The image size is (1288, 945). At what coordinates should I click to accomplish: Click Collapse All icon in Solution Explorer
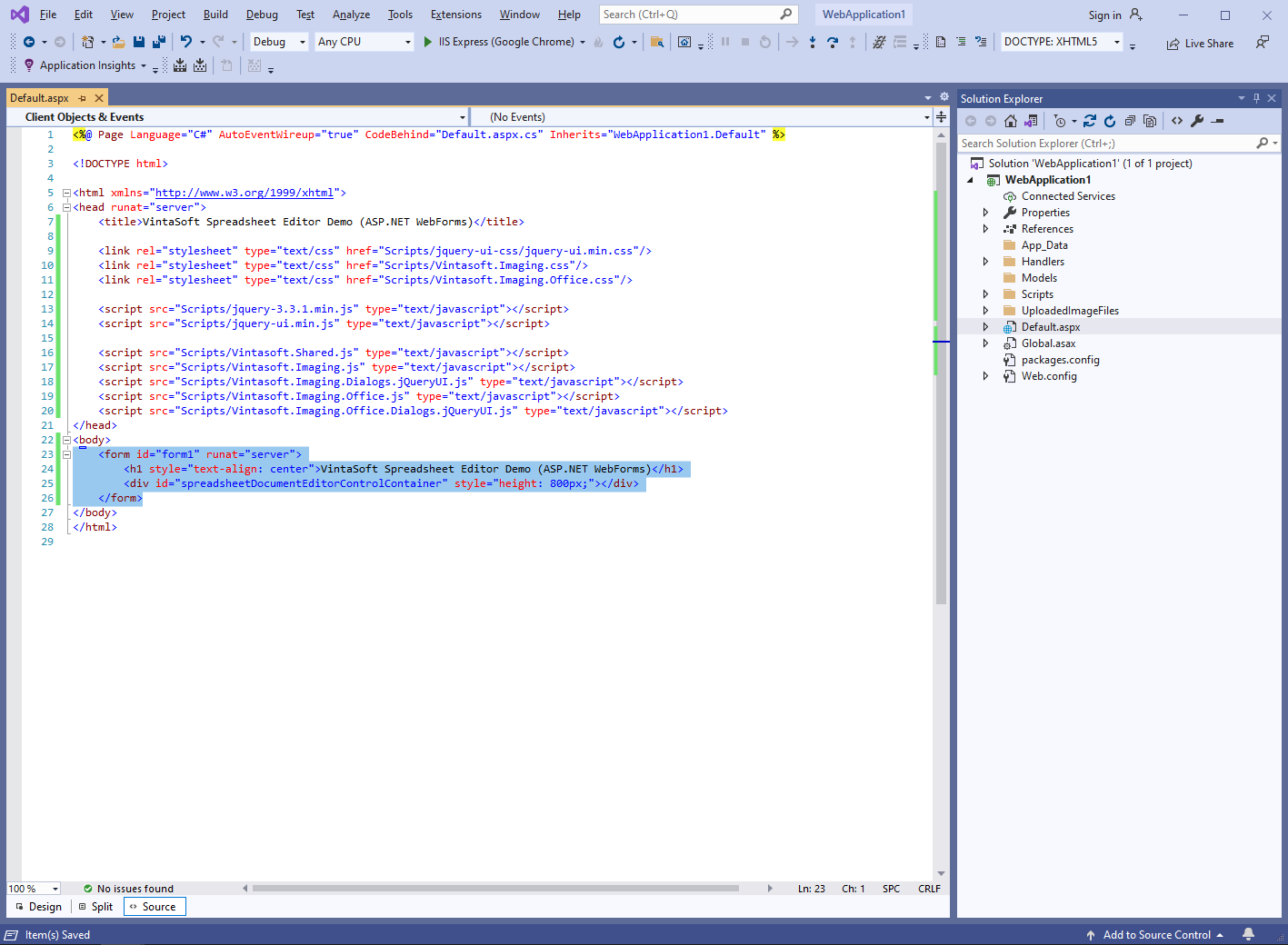(x=1130, y=121)
